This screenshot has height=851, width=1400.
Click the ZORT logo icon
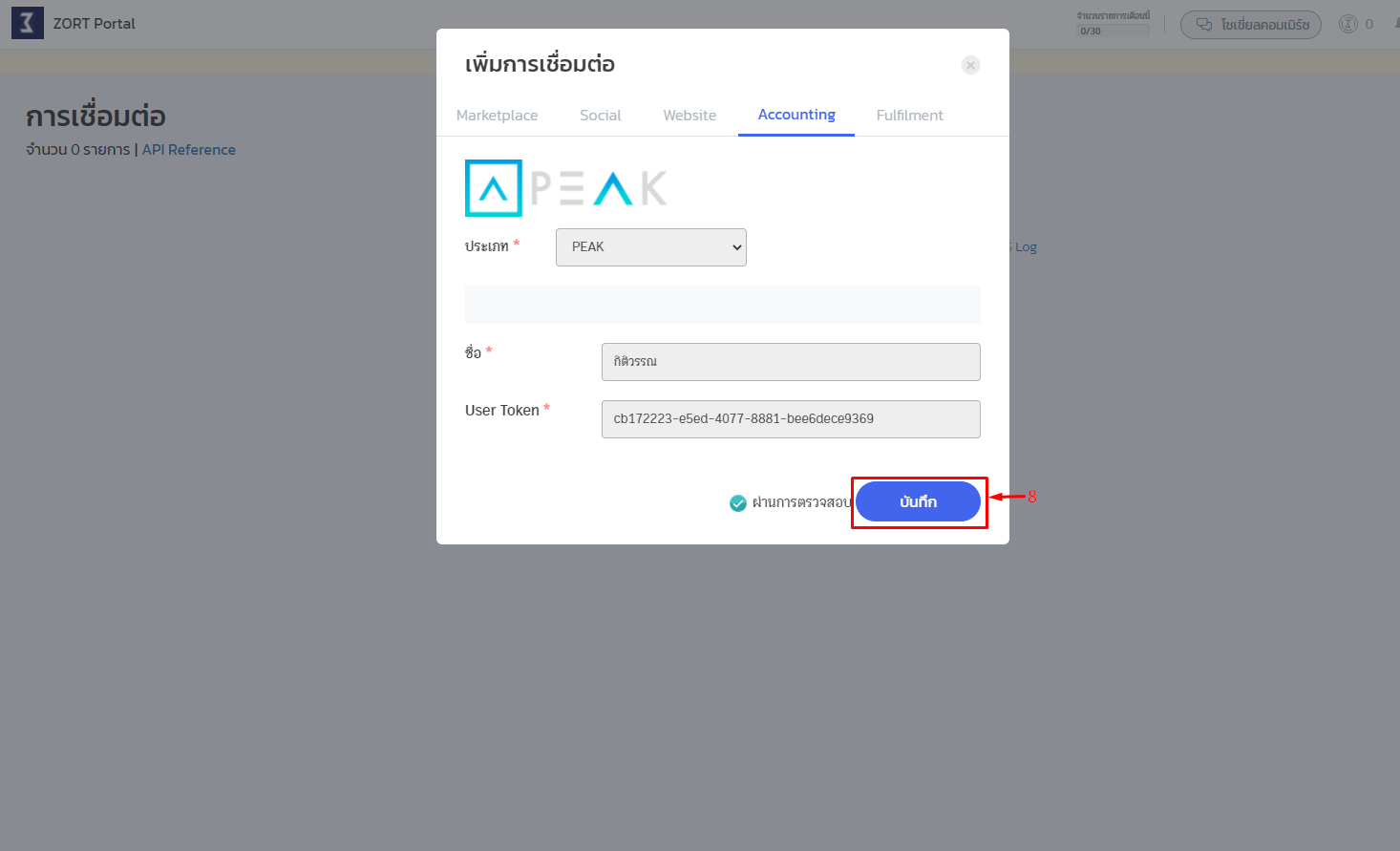28,24
